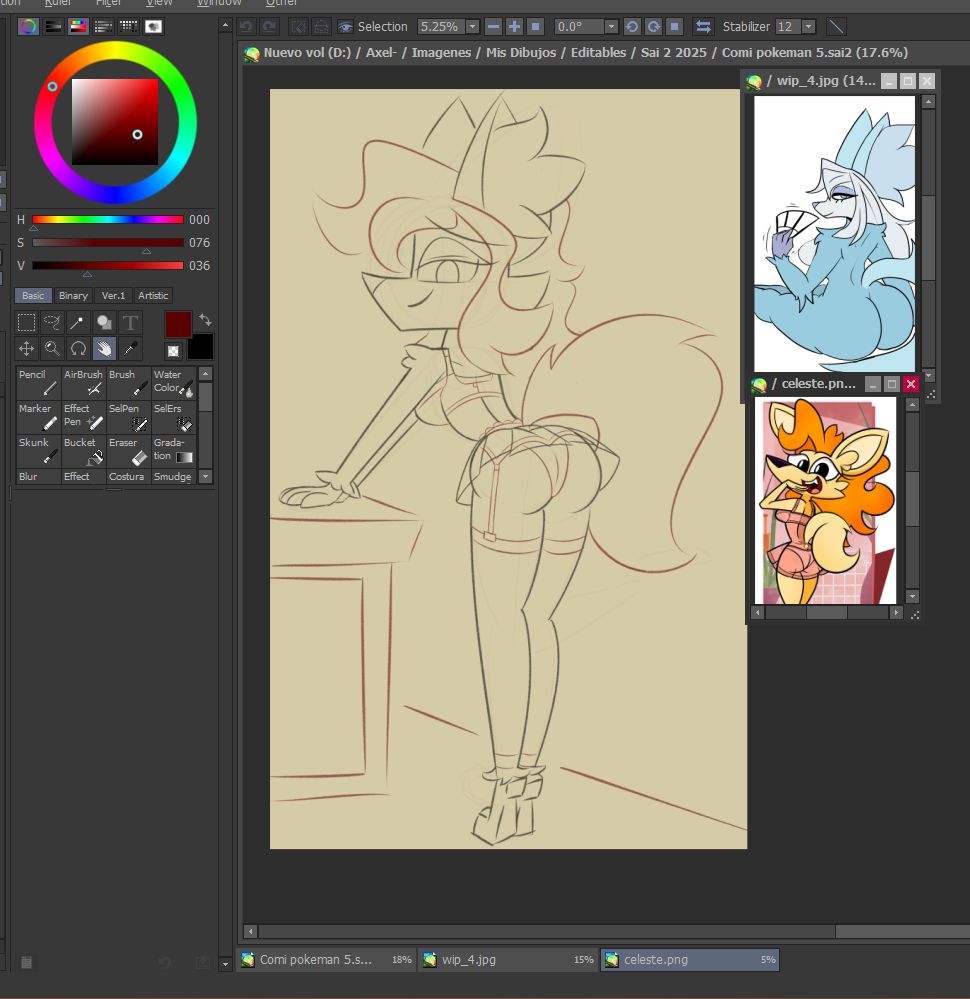Image resolution: width=970 pixels, height=999 pixels.
Task: Switch to the wip_4.jpg document tab
Action: point(509,959)
